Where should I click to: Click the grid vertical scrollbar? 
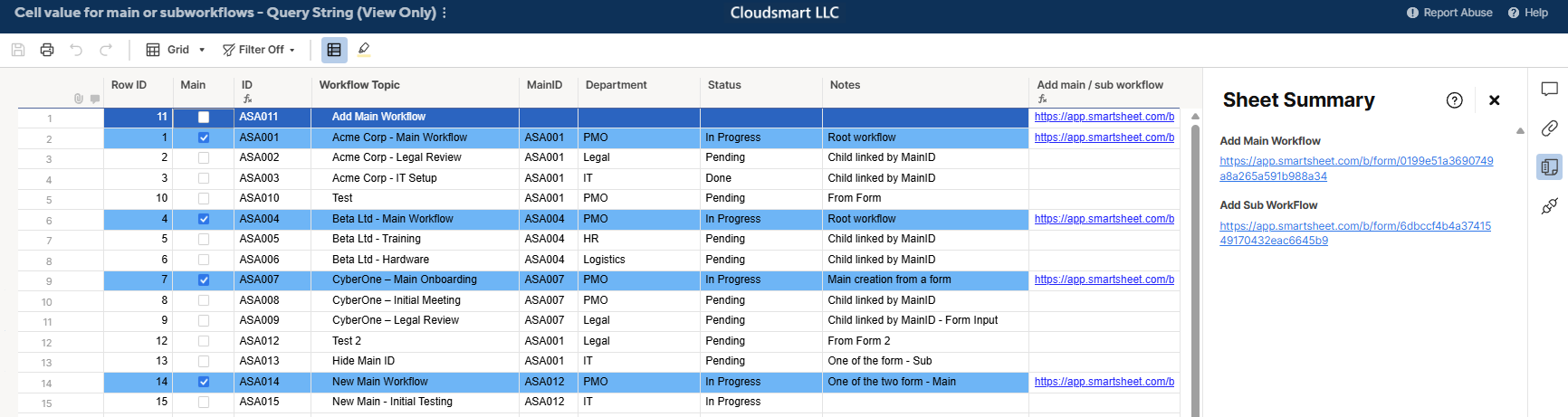[x=1195, y=271]
